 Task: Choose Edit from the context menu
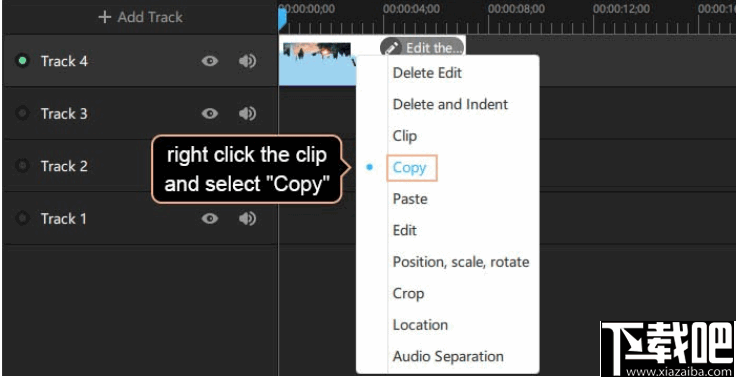pos(405,231)
